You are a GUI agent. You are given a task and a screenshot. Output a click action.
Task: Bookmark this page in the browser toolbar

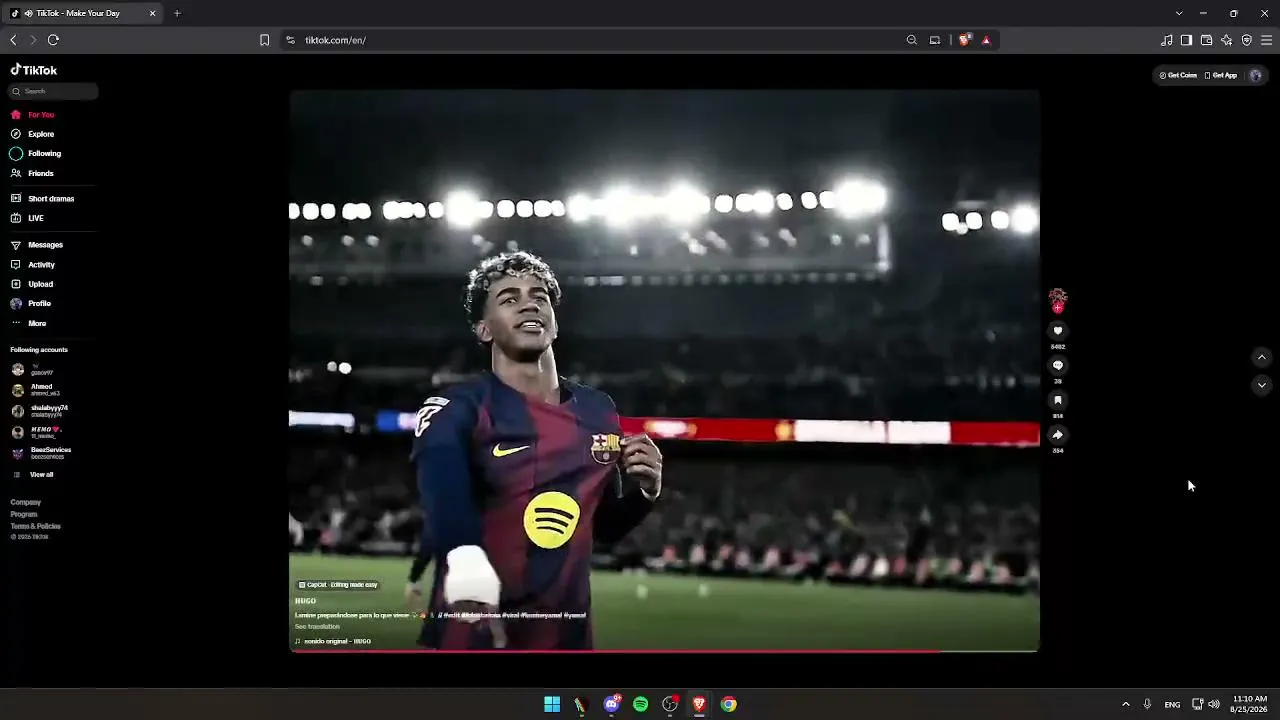[264, 40]
